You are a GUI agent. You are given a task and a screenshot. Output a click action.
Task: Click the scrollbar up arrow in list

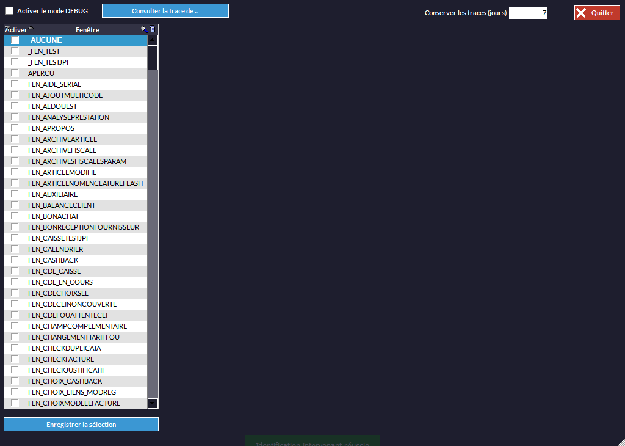tap(152, 40)
